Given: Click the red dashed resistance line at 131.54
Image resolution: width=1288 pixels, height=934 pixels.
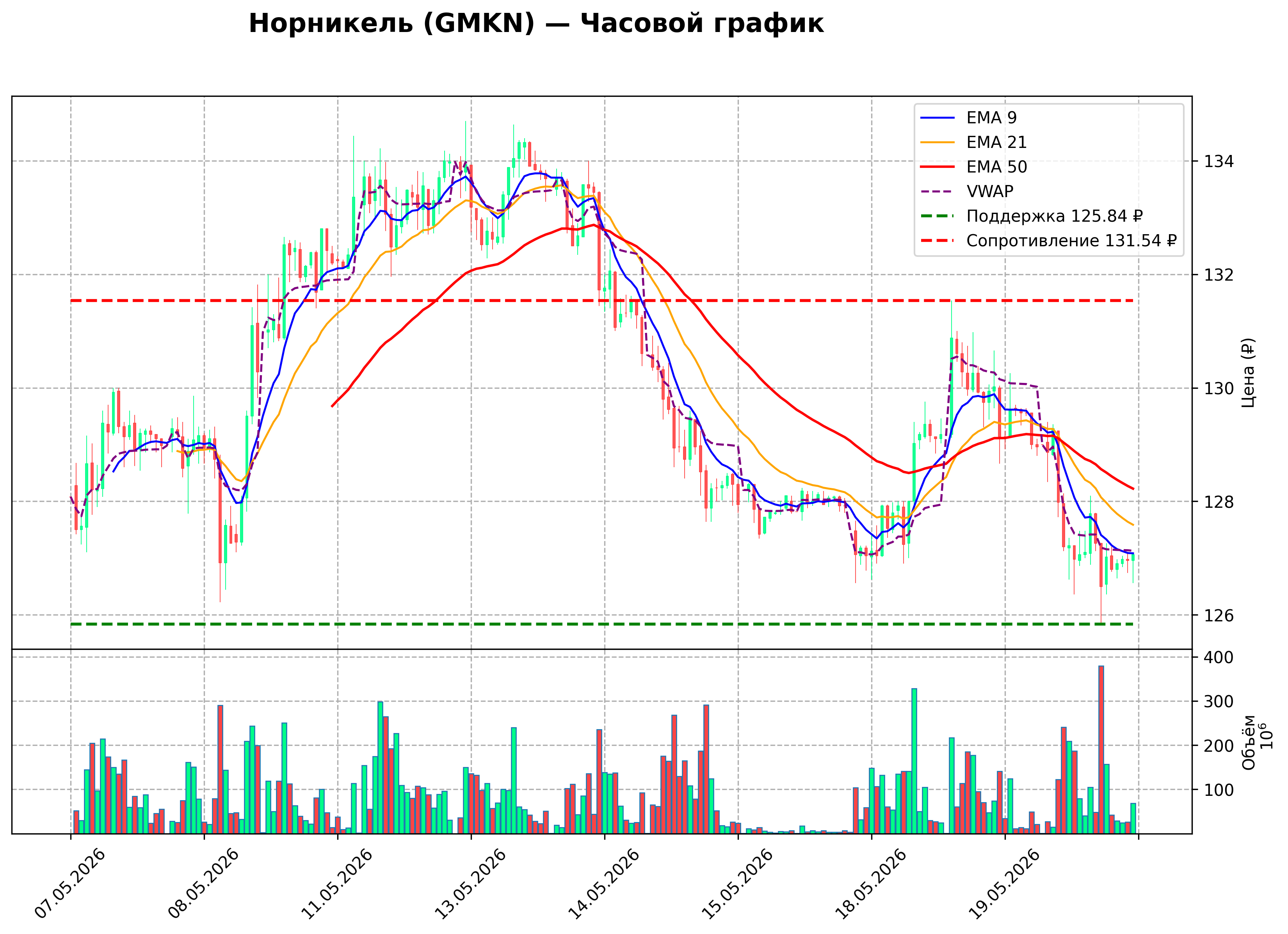Looking at the screenshot, I should point(602,301).
